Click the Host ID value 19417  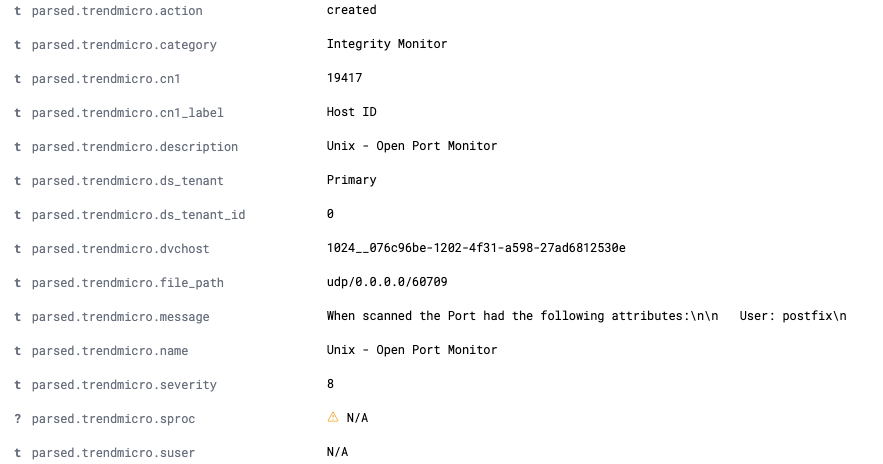[344, 78]
